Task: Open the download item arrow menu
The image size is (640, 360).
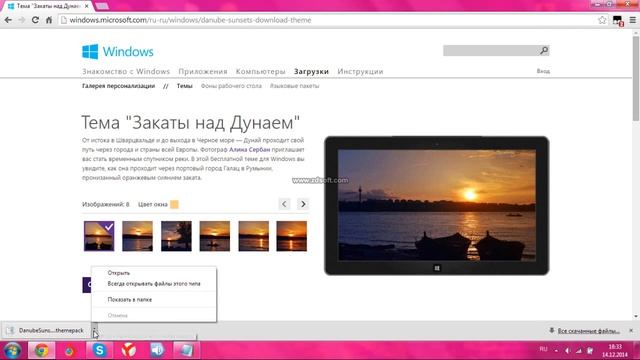Action: 94,330
